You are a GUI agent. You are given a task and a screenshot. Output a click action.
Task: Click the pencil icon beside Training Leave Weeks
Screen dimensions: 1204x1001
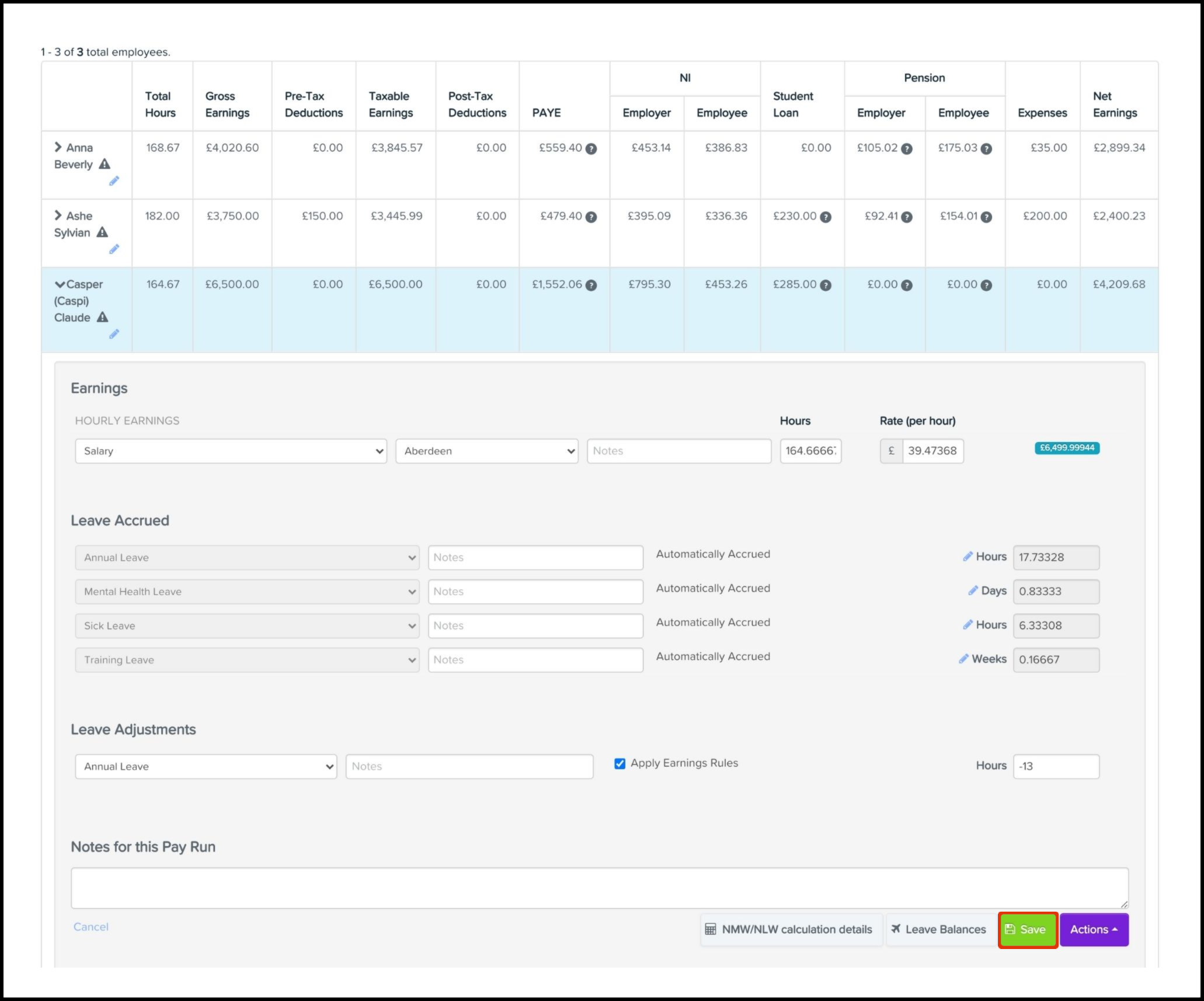(x=963, y=659)
